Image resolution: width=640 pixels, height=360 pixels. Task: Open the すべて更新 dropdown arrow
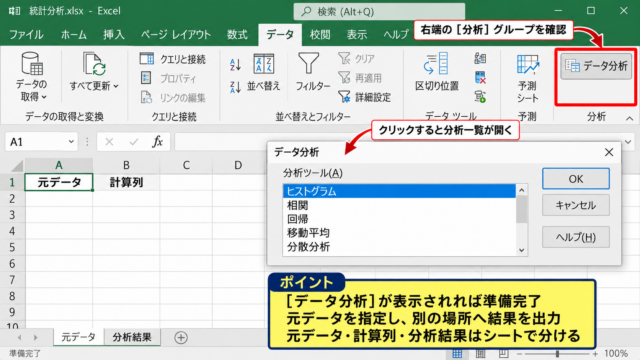[116, 86]
